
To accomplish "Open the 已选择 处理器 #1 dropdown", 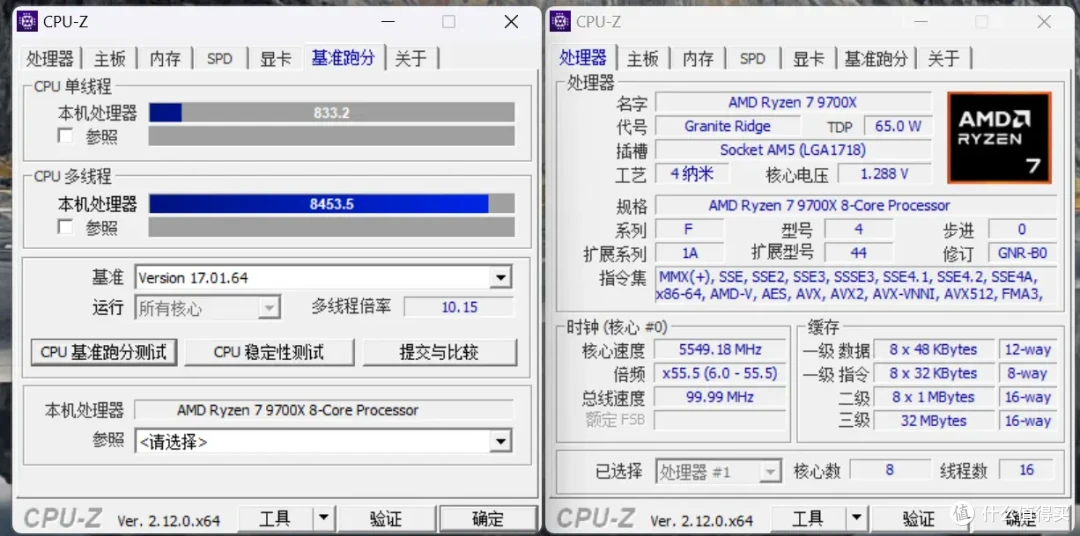I will (x=769, y=472).
